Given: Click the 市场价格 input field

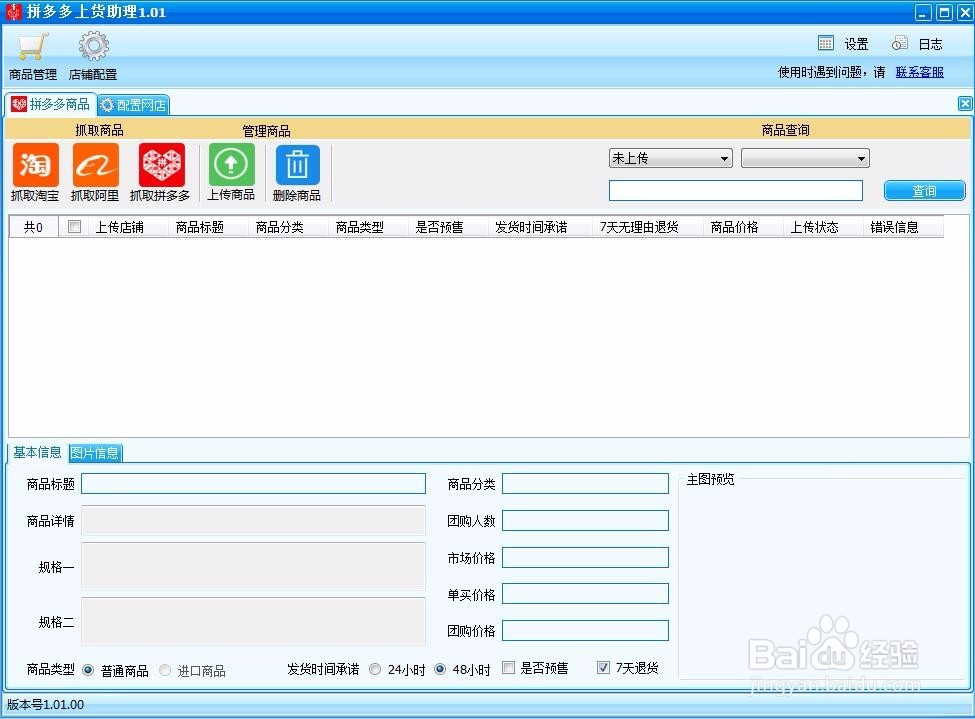Looking at the screenshot, I should click(585, 557).
